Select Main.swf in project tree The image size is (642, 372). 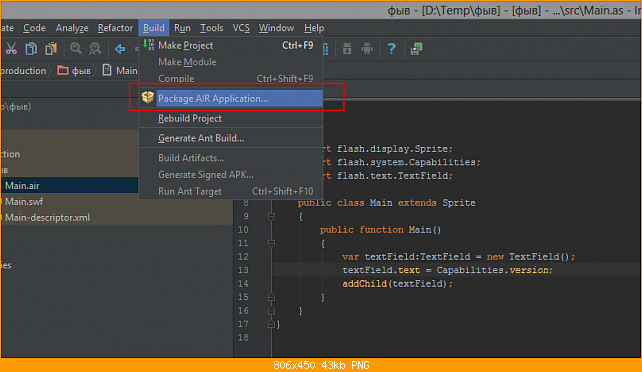pos(24,202)
